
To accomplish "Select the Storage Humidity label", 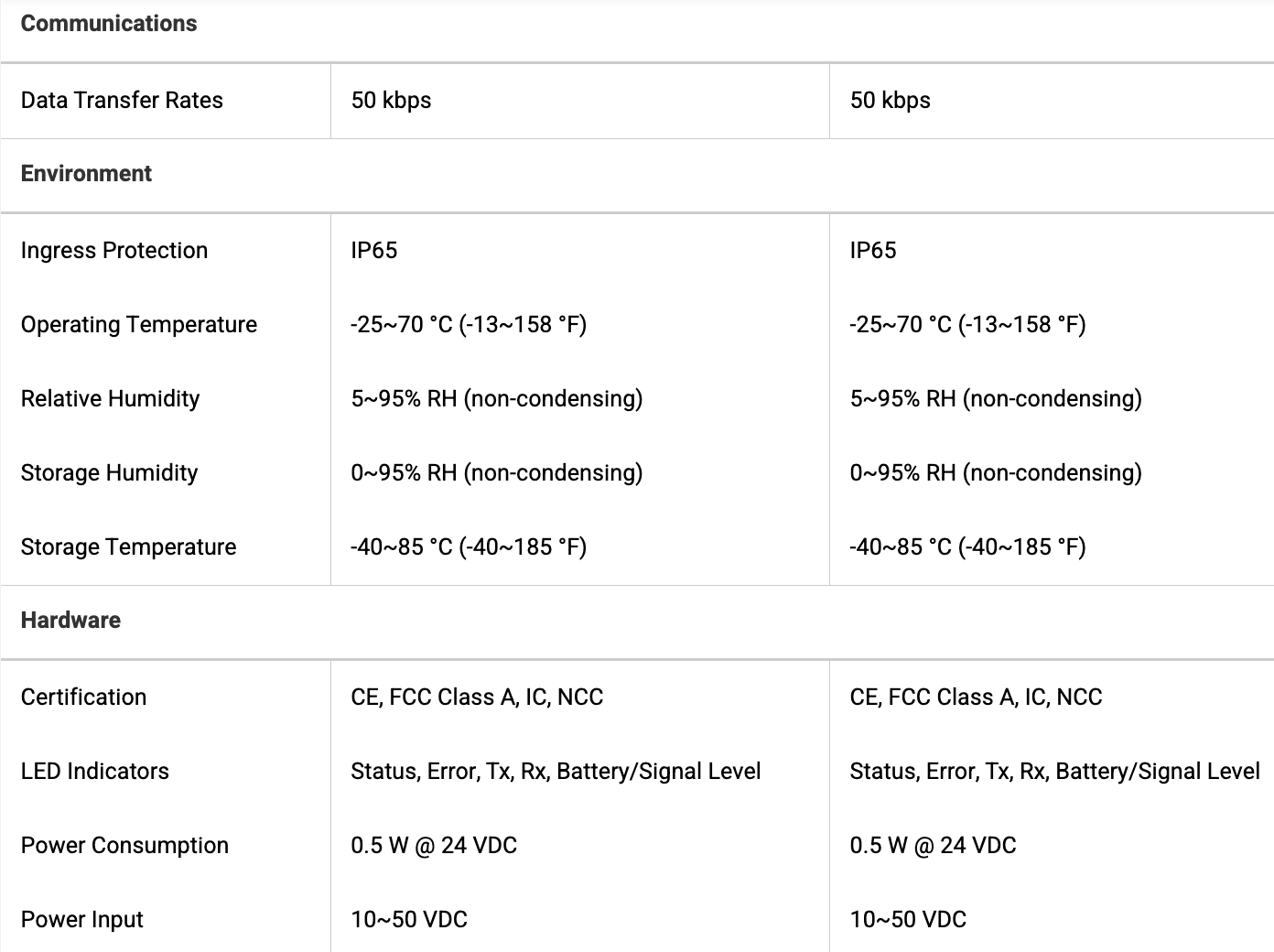I will tap(109, 473).
